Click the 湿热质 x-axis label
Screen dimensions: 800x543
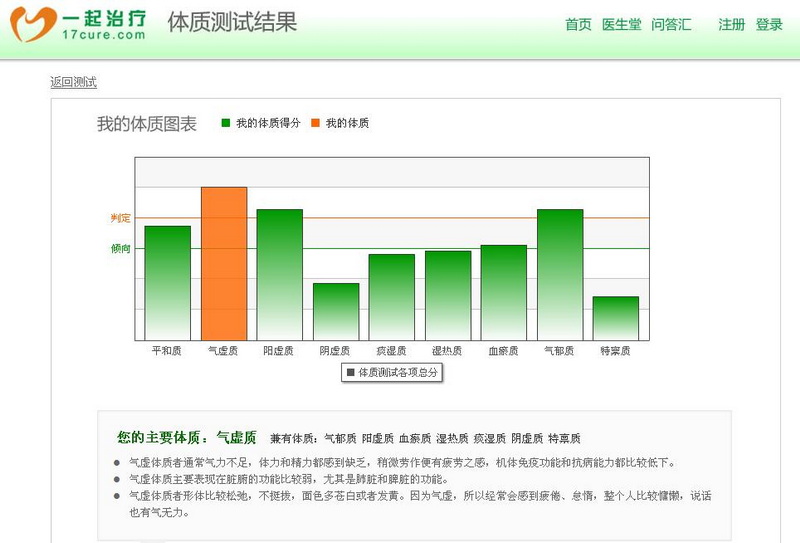coord(447,351)
